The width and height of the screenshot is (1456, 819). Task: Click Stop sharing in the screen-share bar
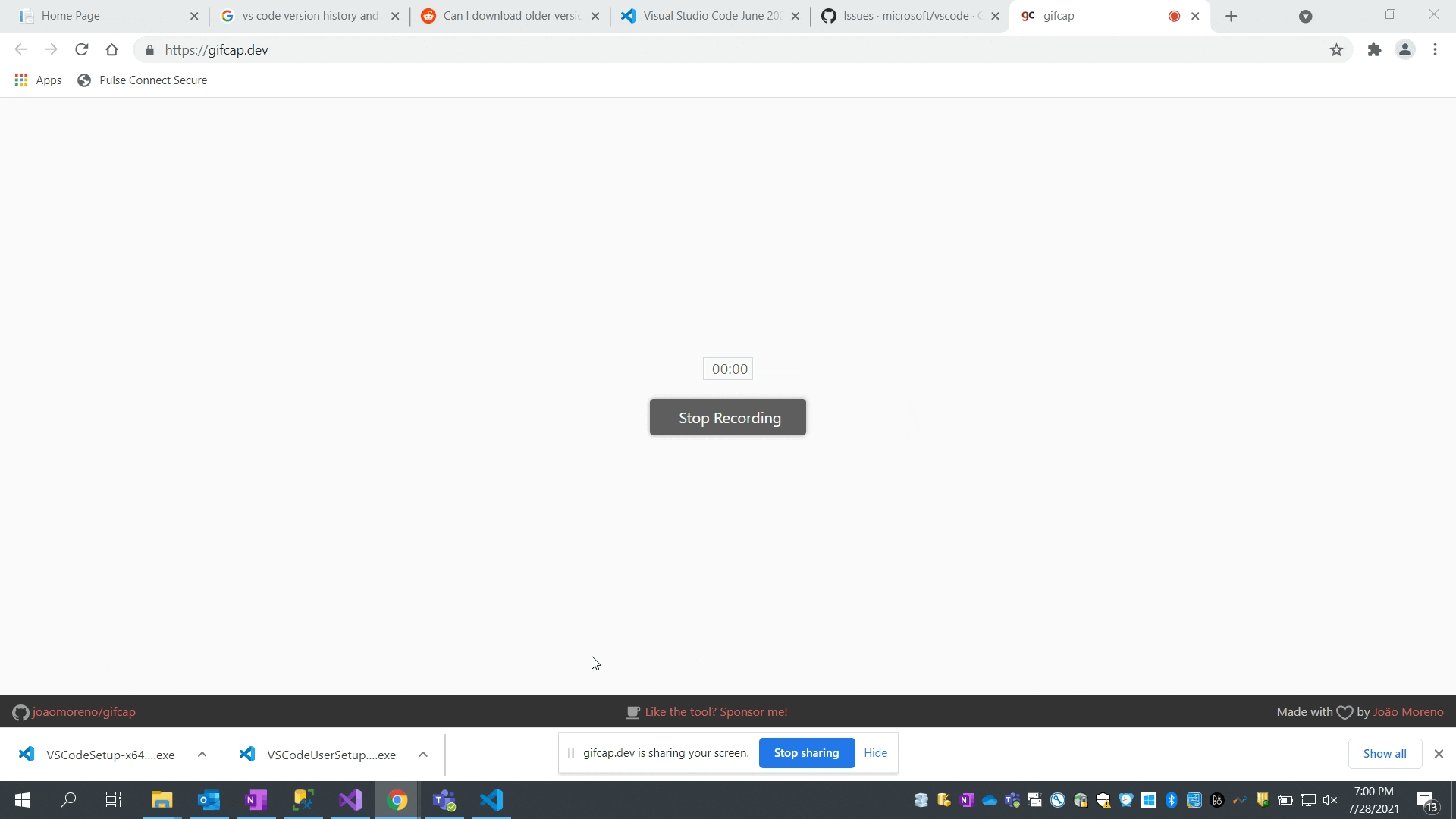(x=806, y=752)
